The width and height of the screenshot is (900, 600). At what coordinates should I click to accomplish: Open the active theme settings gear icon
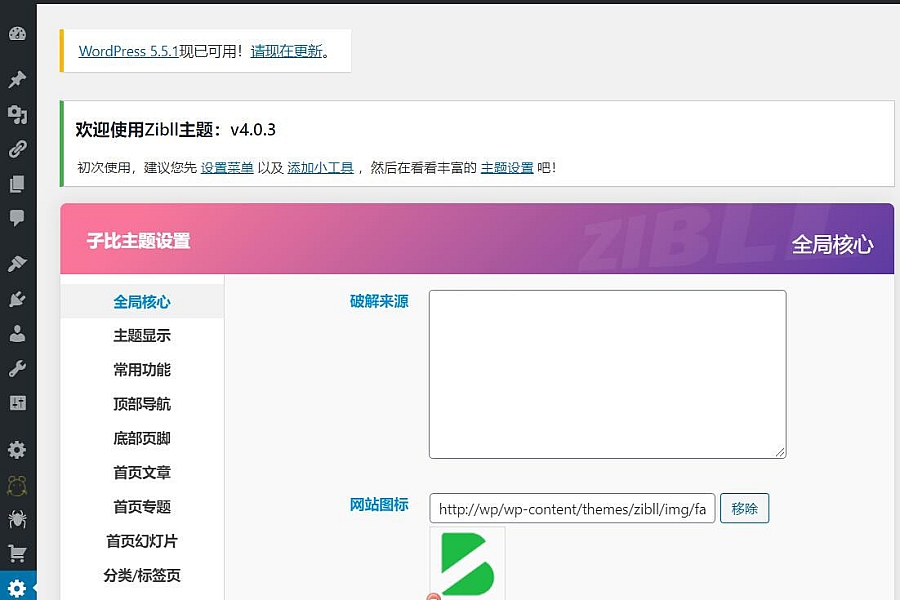17,588
